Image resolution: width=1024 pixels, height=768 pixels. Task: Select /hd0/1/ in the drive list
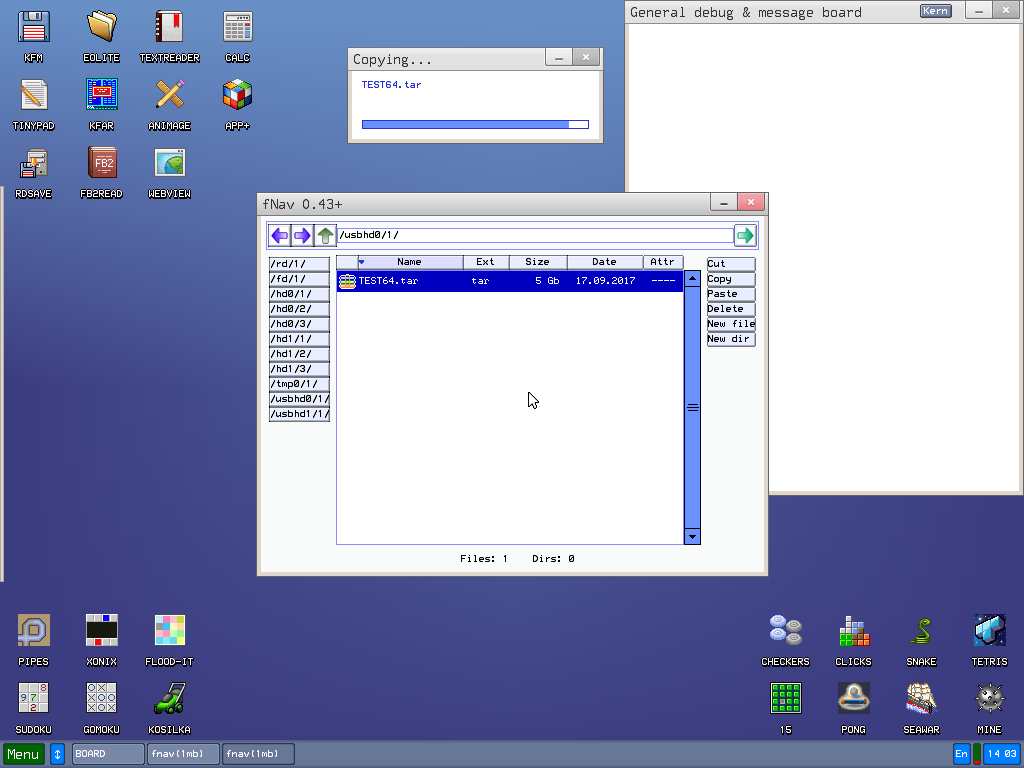click(x=299, y=294)
